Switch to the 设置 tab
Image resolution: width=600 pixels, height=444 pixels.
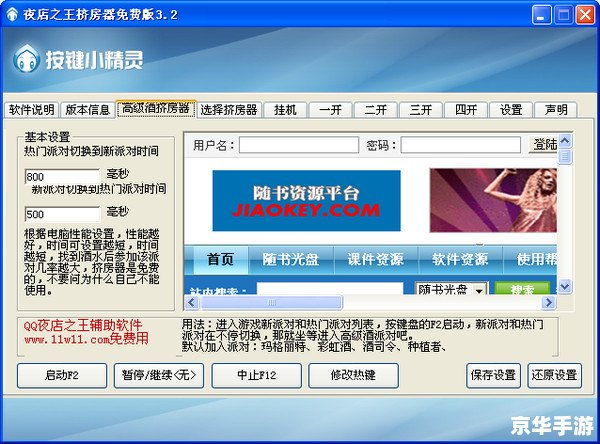[x=511, y=110]
